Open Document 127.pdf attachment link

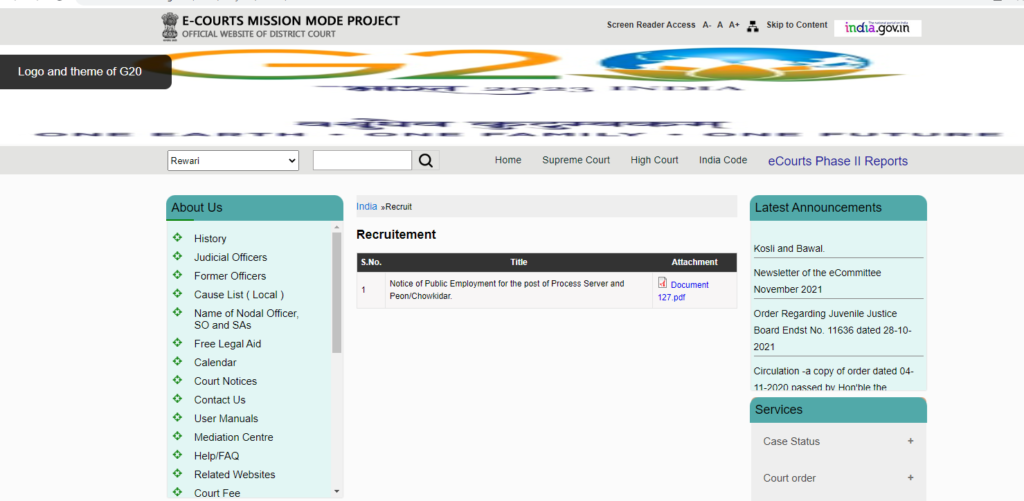pyautogui.click(x=683, y=291)
